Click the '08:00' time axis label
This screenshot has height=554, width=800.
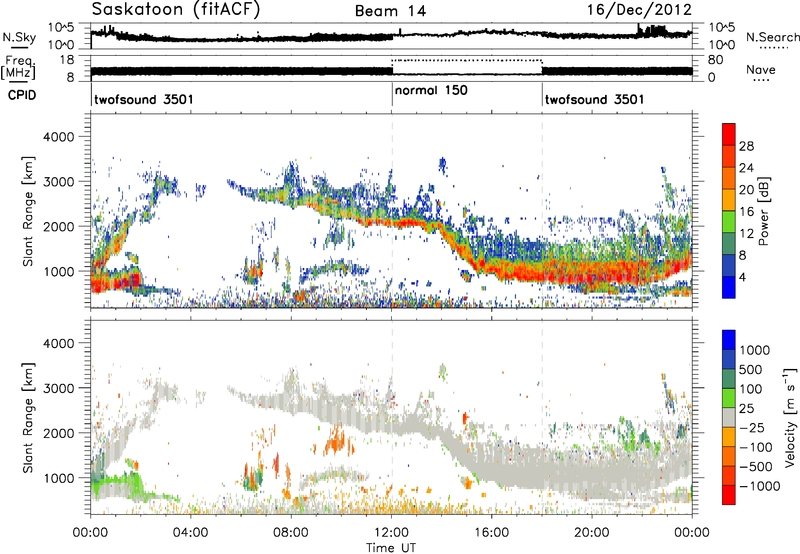tap(291, 533)
